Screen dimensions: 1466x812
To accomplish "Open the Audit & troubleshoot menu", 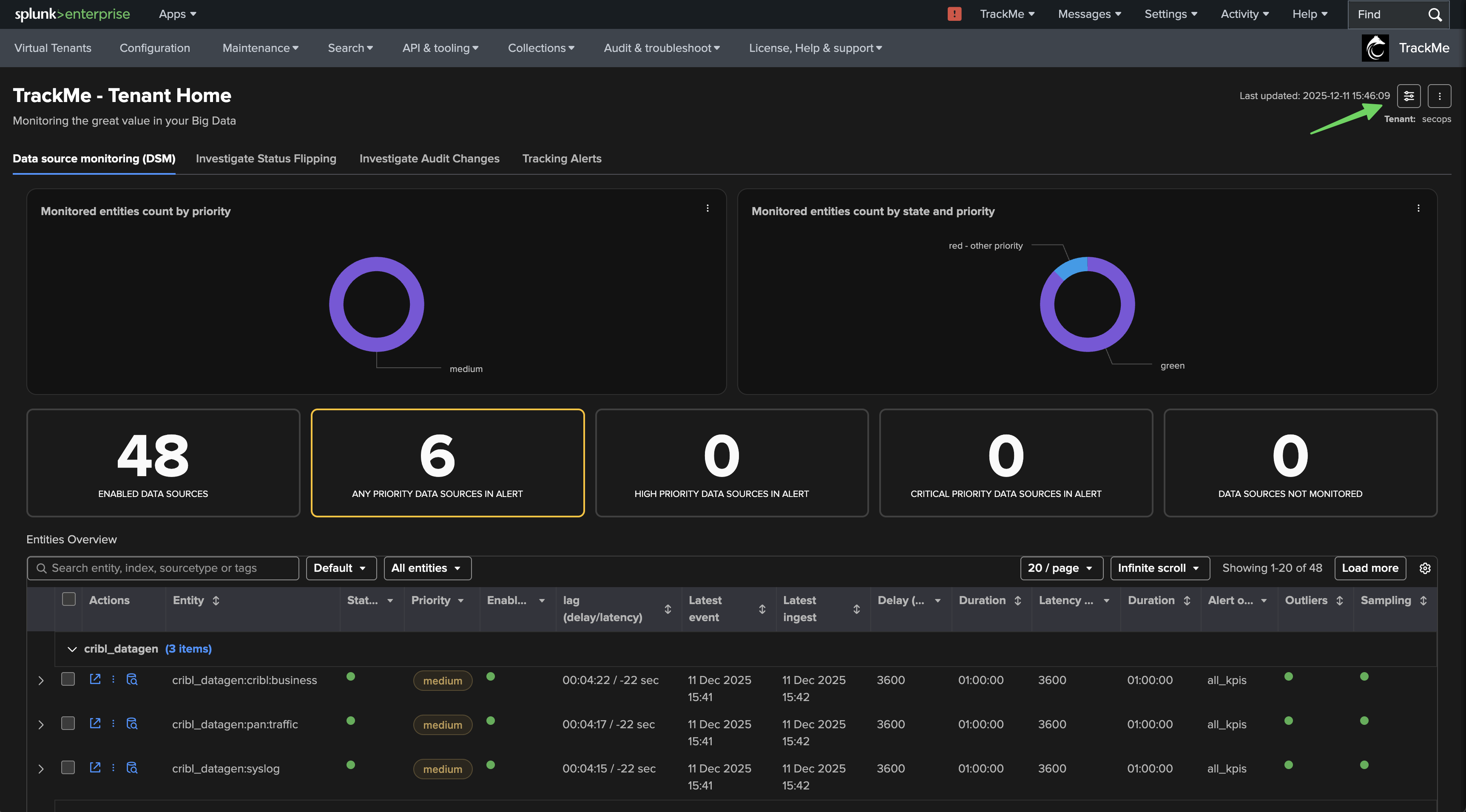I will pos(661,48).
